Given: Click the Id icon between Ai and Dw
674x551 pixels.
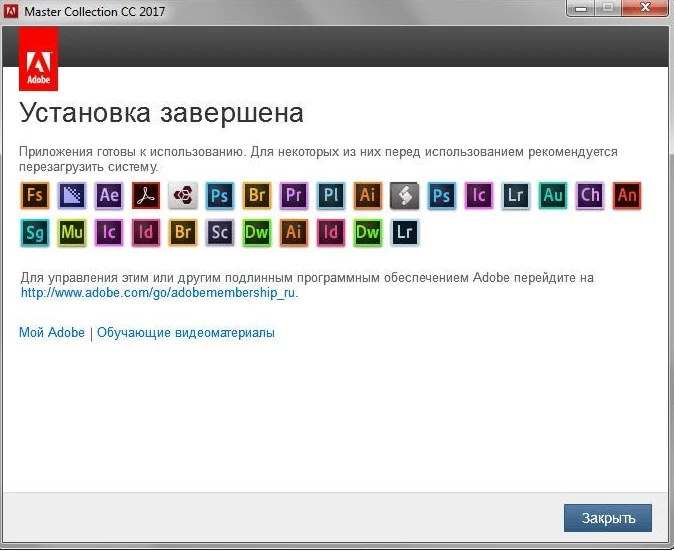Looking at the screenshot, I should [331, 233].
